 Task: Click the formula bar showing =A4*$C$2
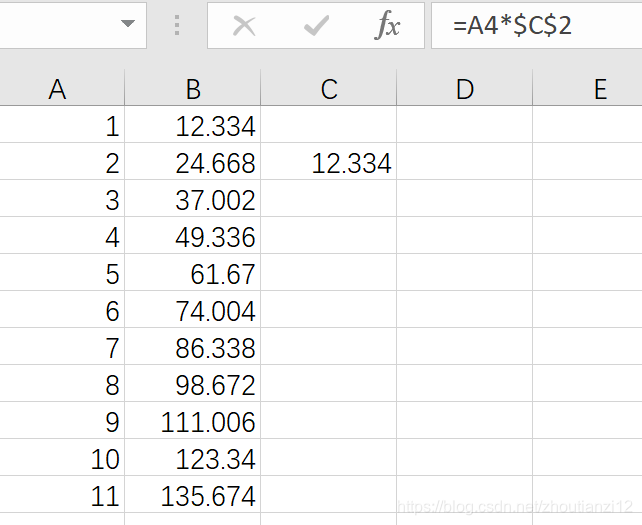[x=536, y=25]
